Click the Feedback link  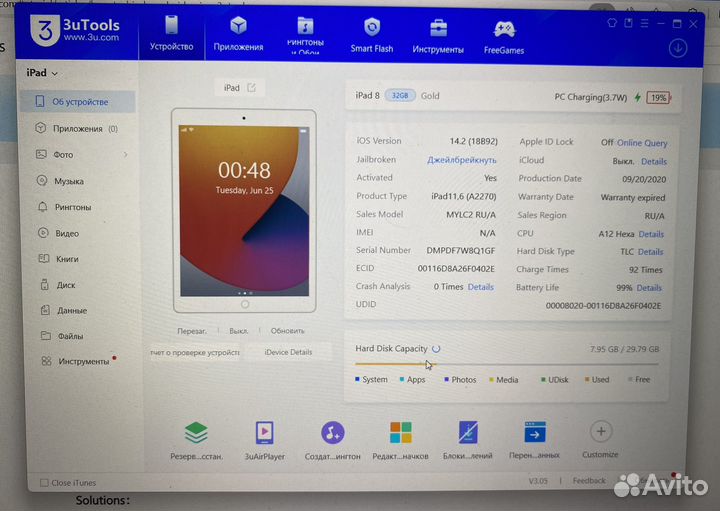[x=589, y=480]
